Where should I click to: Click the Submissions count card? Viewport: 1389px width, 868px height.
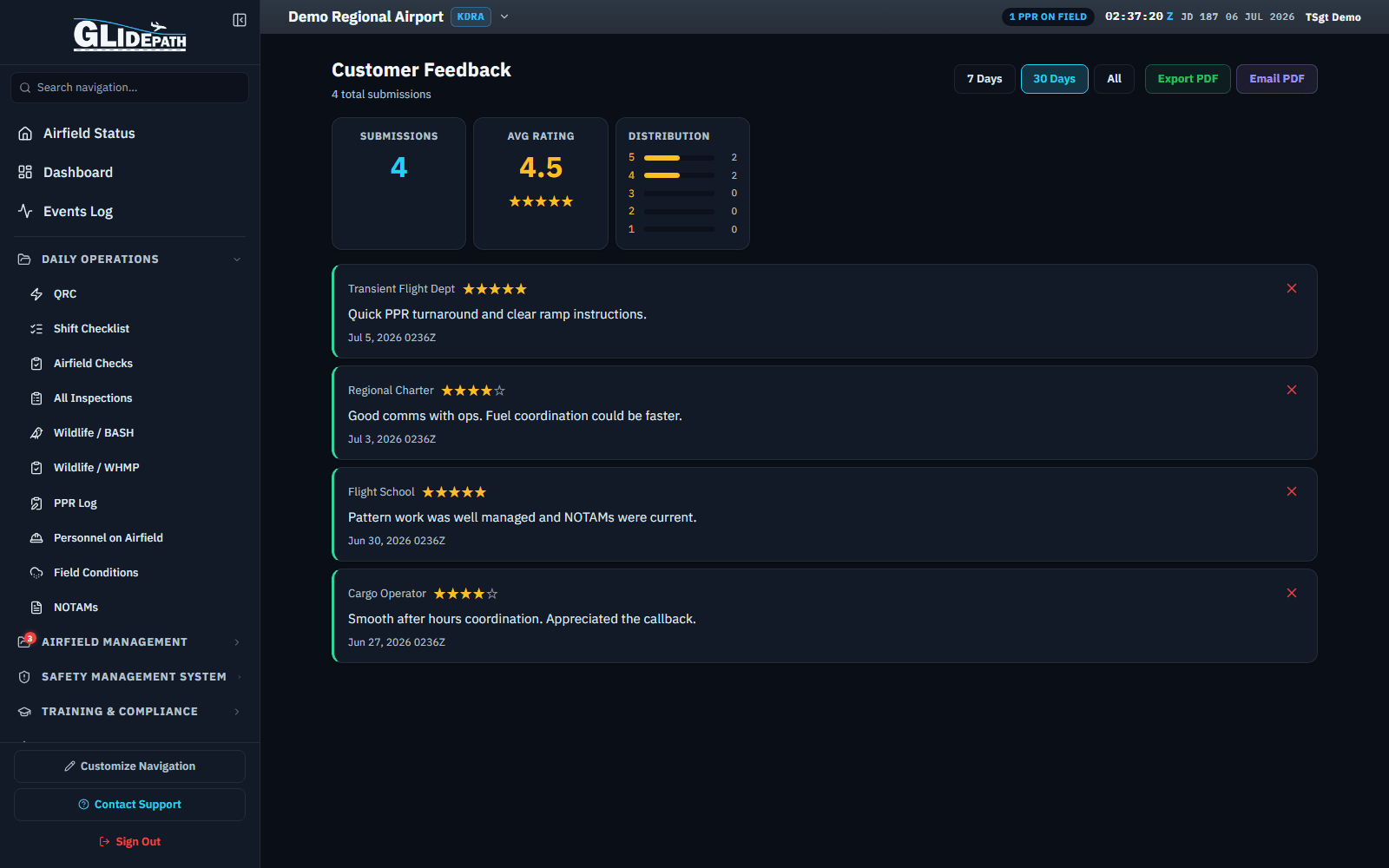click(x=398, y=183)
